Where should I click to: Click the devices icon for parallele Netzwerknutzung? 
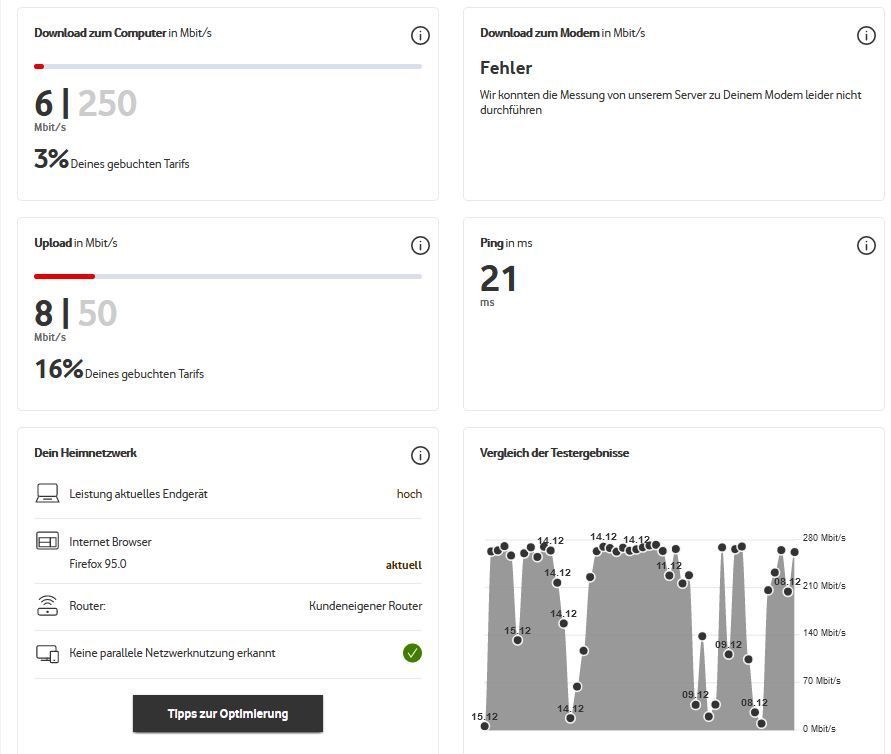(47, 653)
